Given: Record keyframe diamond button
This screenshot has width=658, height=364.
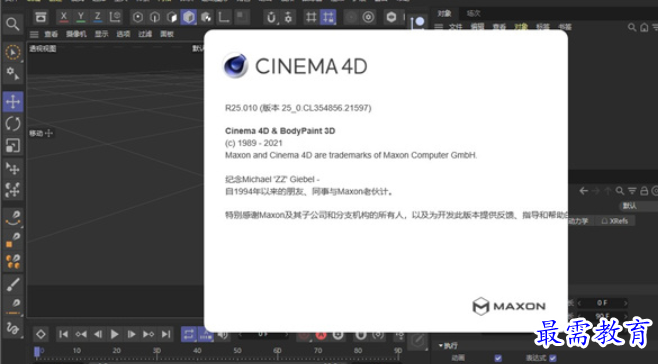Looking at the screenshot, I should pos(41,334).
